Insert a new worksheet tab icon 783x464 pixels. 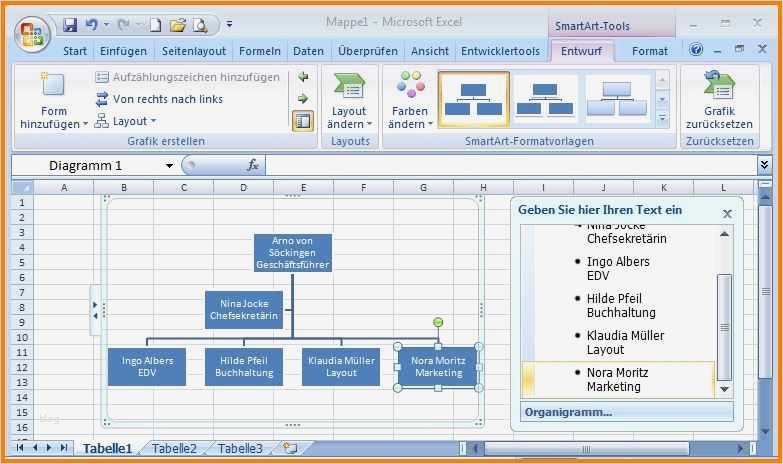click(x=290, y=448)
